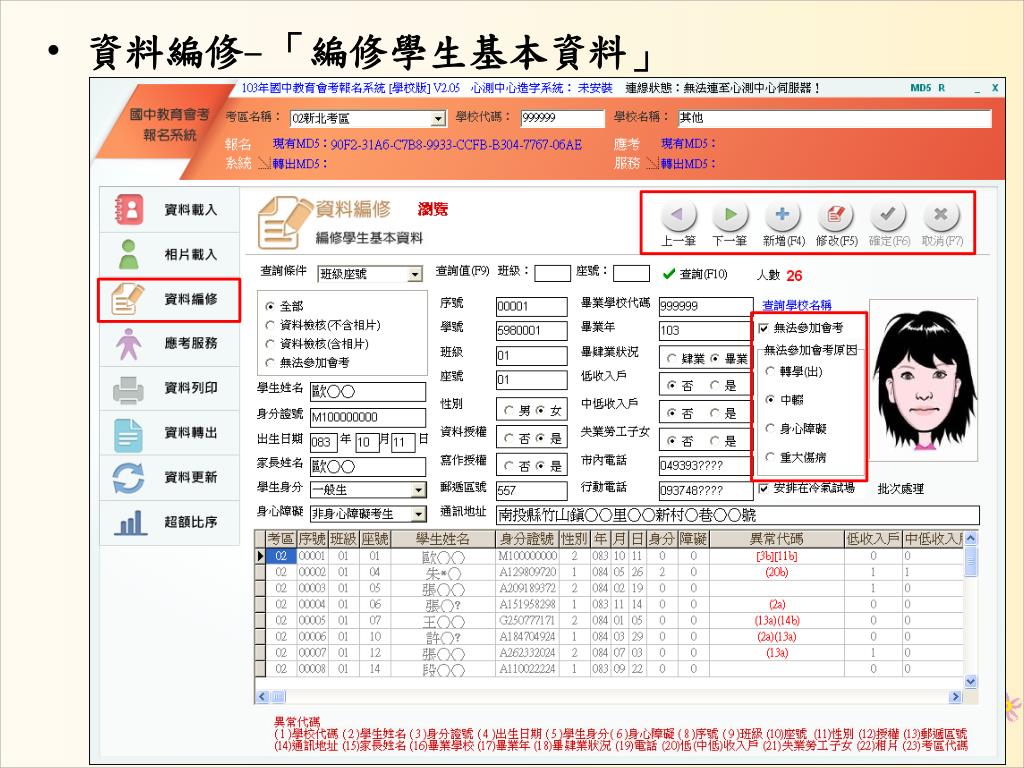The image size is (1024, 768).
Task: Open 資料列印 printer icon
Action: 128,389
